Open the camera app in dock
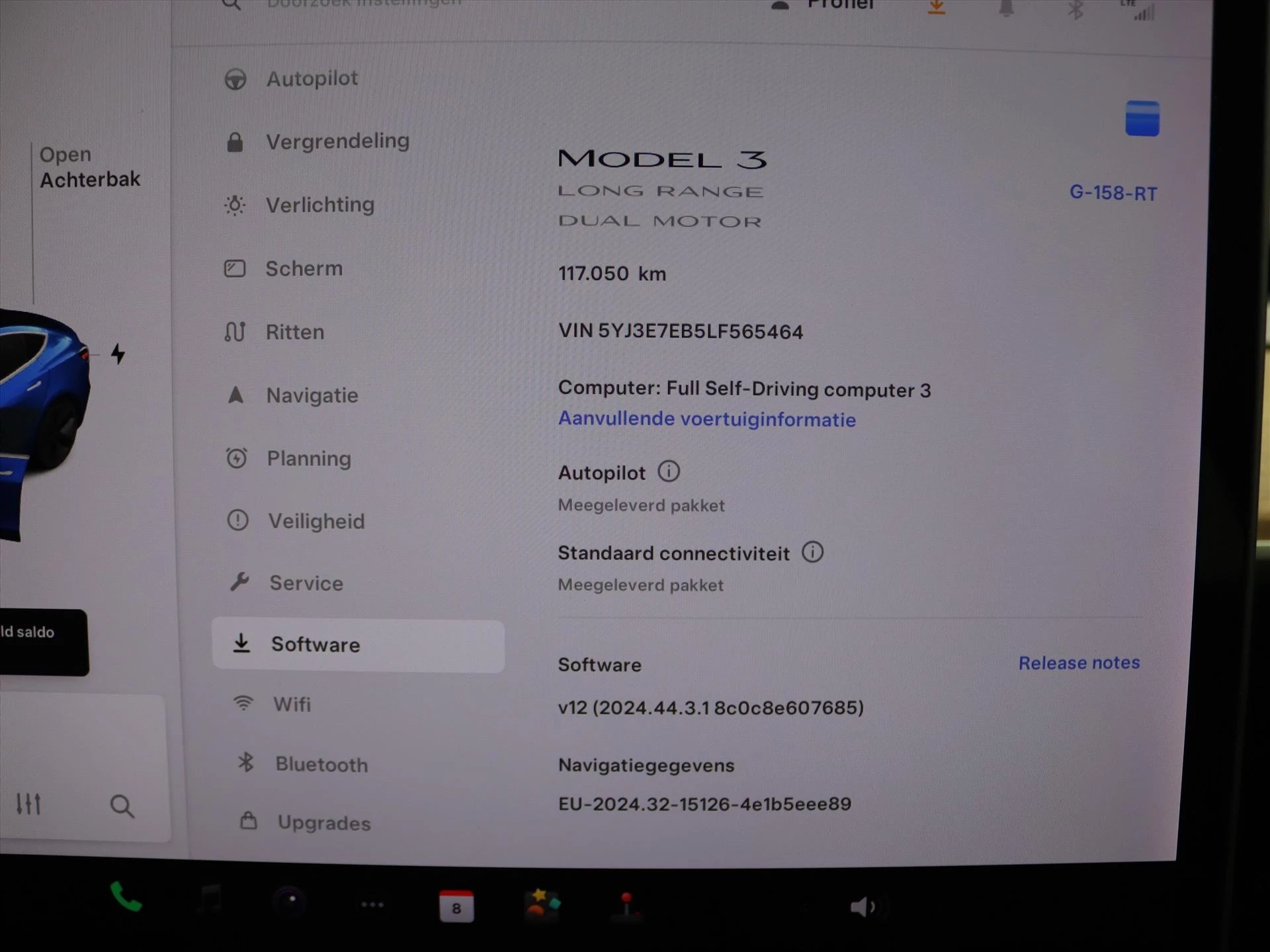 (290, 902)
